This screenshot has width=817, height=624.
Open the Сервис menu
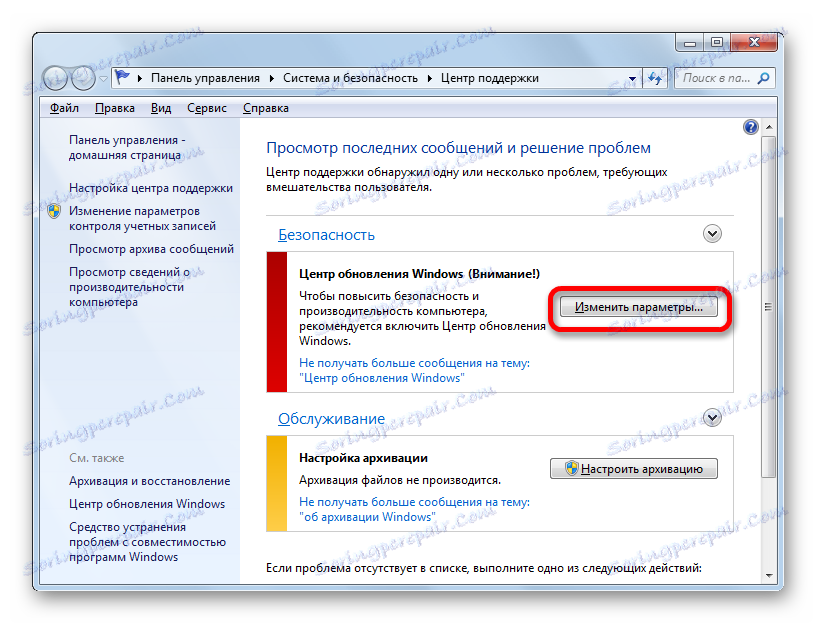pyautogui.click(x=207, y=108)
